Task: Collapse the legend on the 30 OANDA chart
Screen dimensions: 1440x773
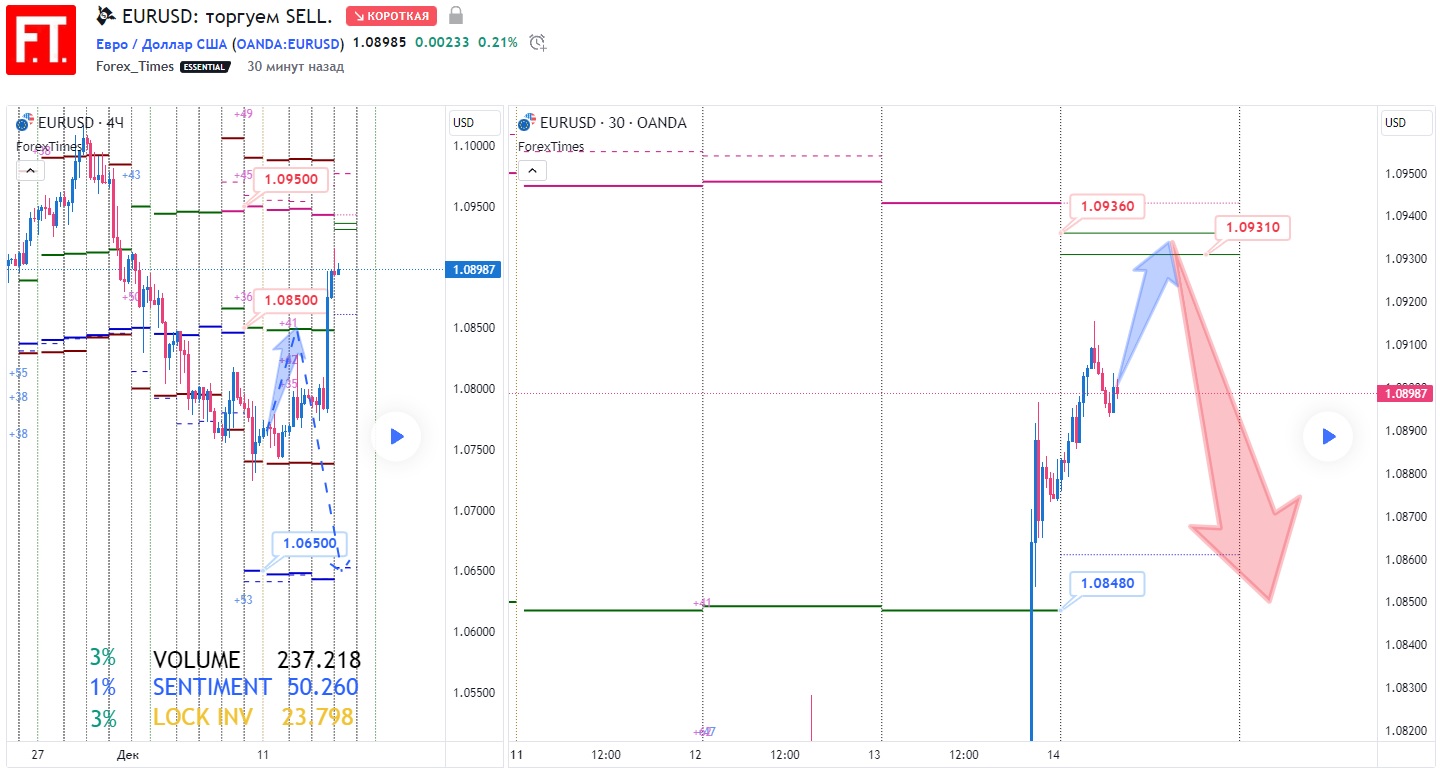Action: 532,171
